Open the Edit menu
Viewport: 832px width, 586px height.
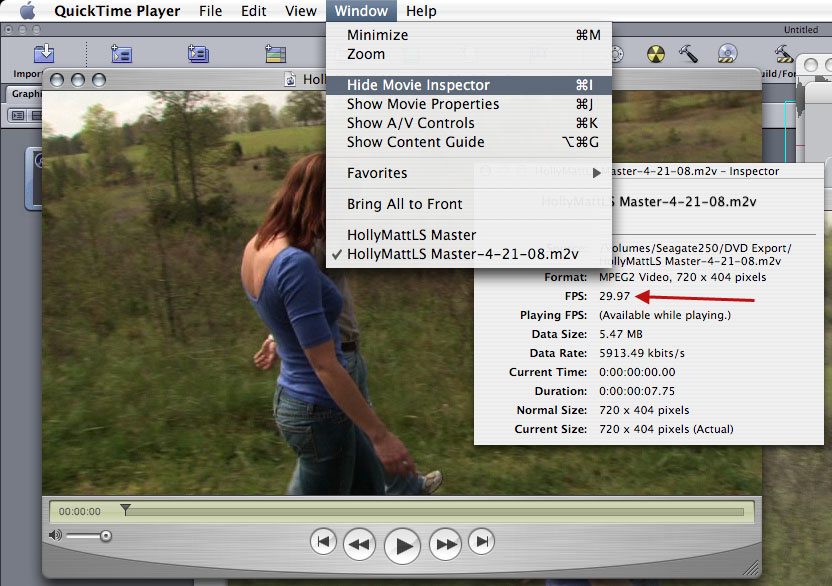click(253, 11)
